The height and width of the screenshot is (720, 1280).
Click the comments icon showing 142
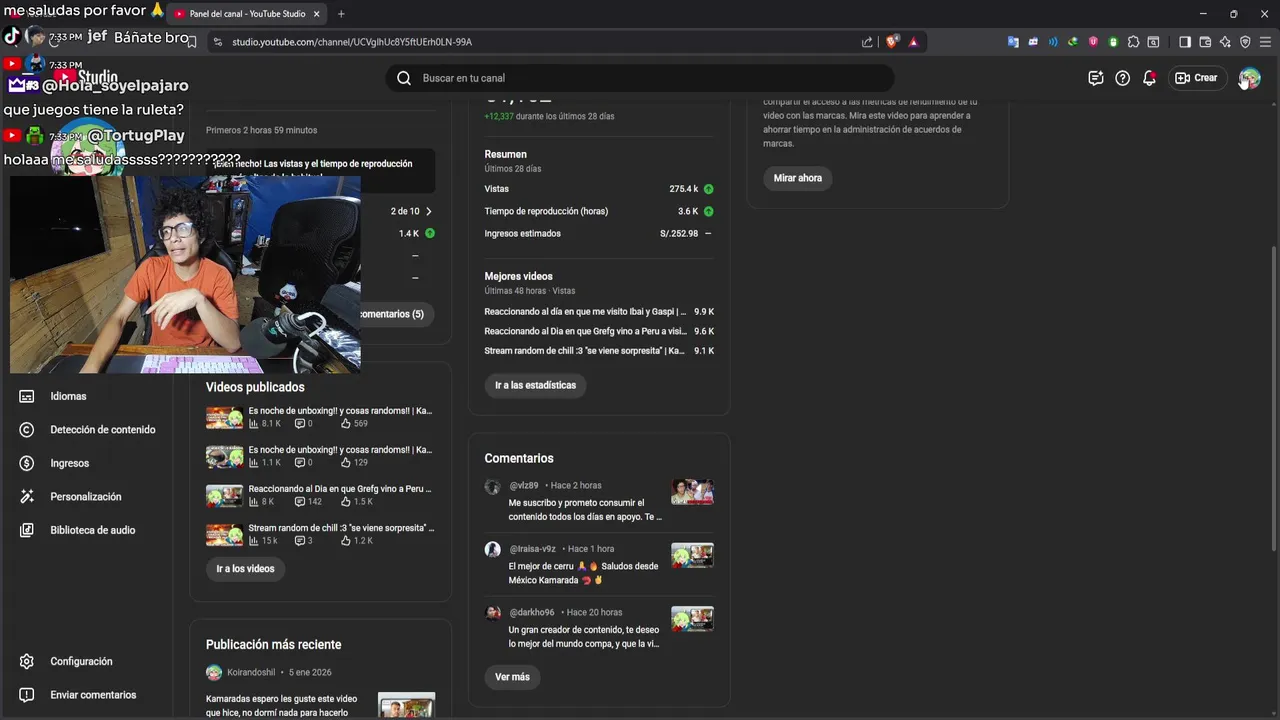(x=300, y=502)
